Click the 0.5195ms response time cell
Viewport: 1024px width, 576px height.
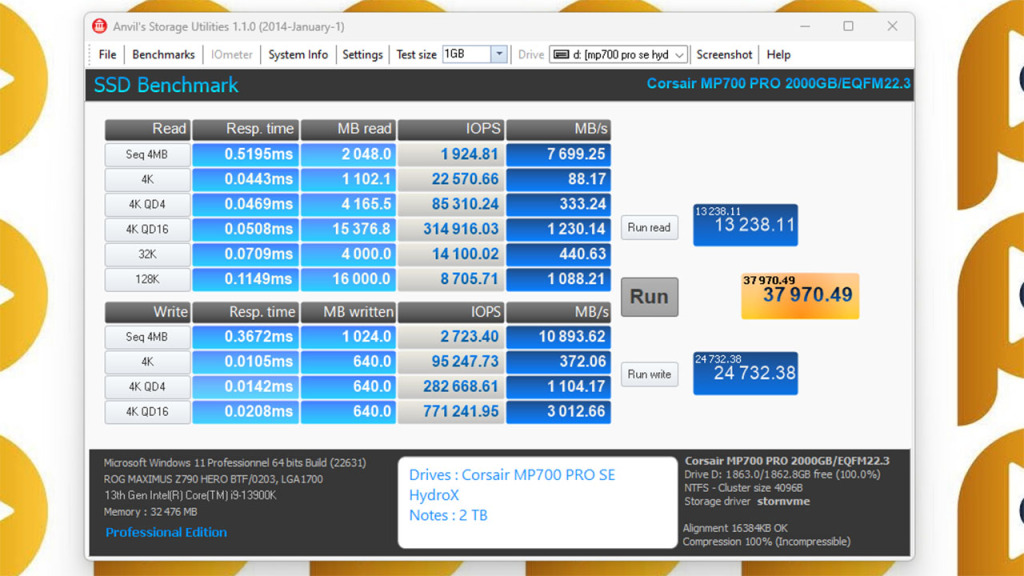point(246,155)
